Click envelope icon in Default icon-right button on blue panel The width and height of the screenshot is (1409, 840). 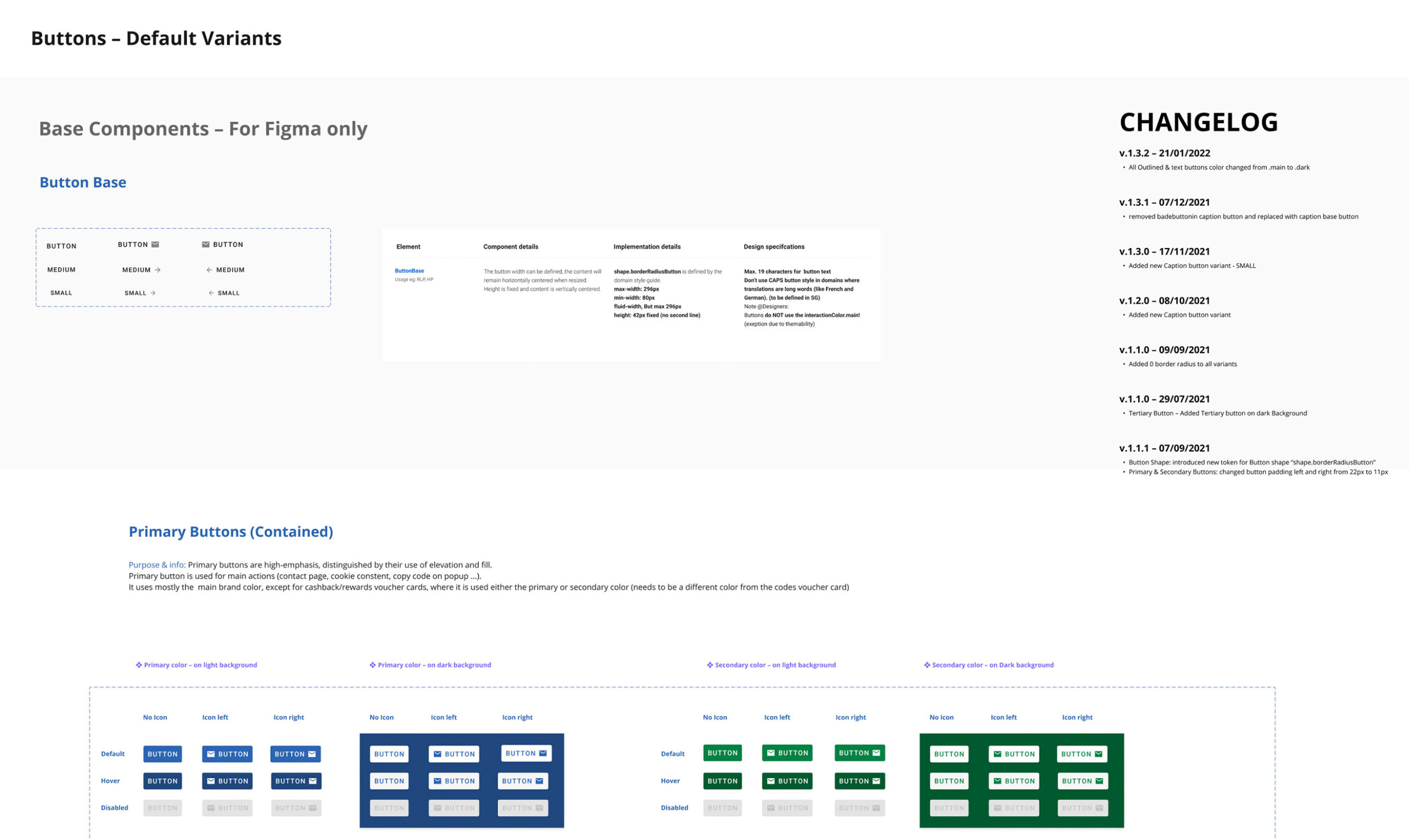click(x=543, y=754)
